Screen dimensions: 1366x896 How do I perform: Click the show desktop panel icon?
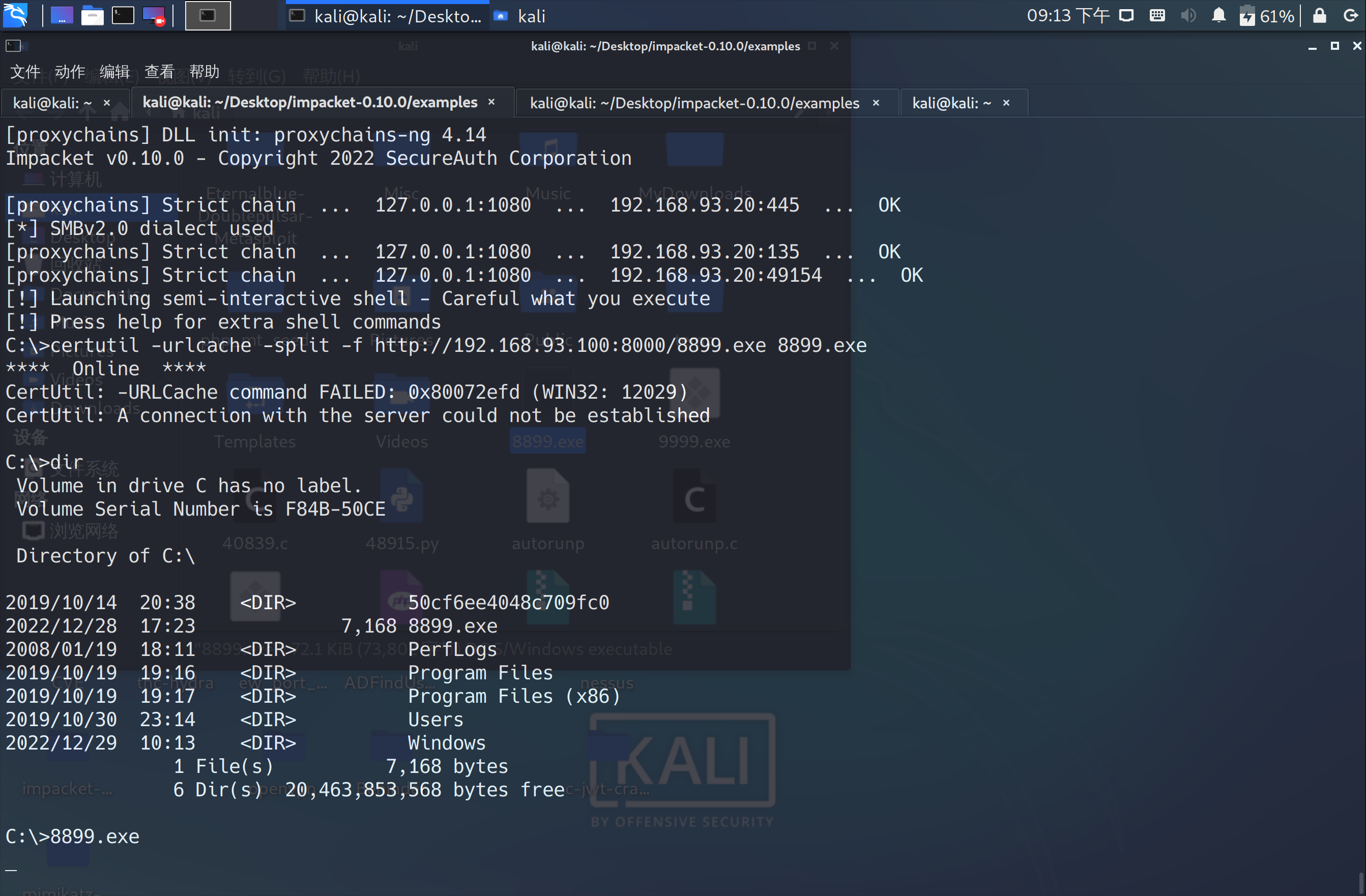pyautogui.click(x=62, y=15)
